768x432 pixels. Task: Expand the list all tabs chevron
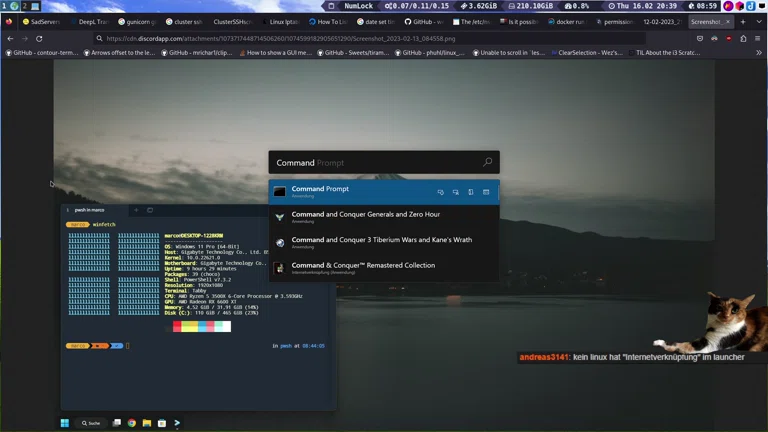pos(759,22)
